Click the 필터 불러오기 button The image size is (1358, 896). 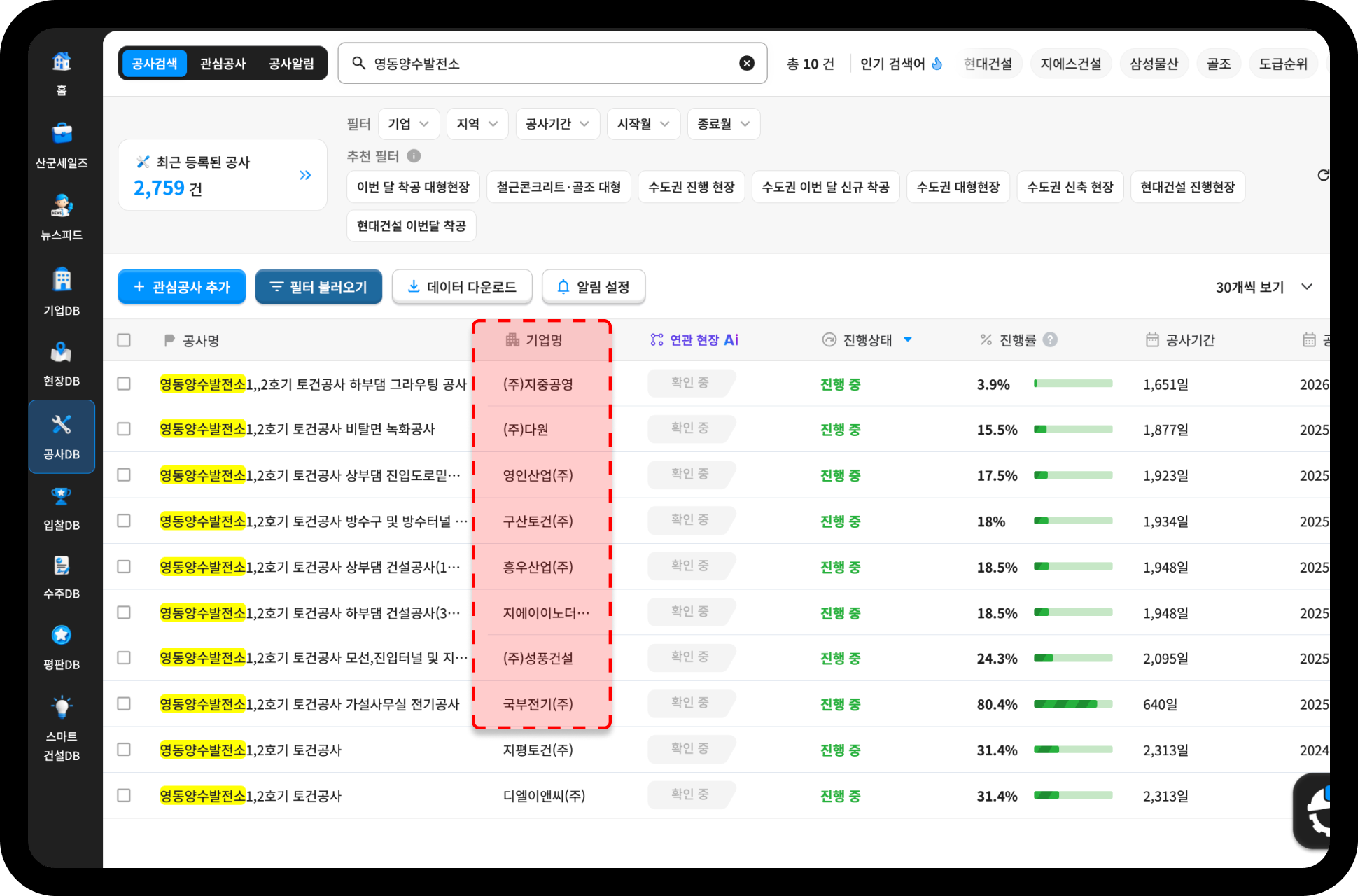(x=319, y=287)
